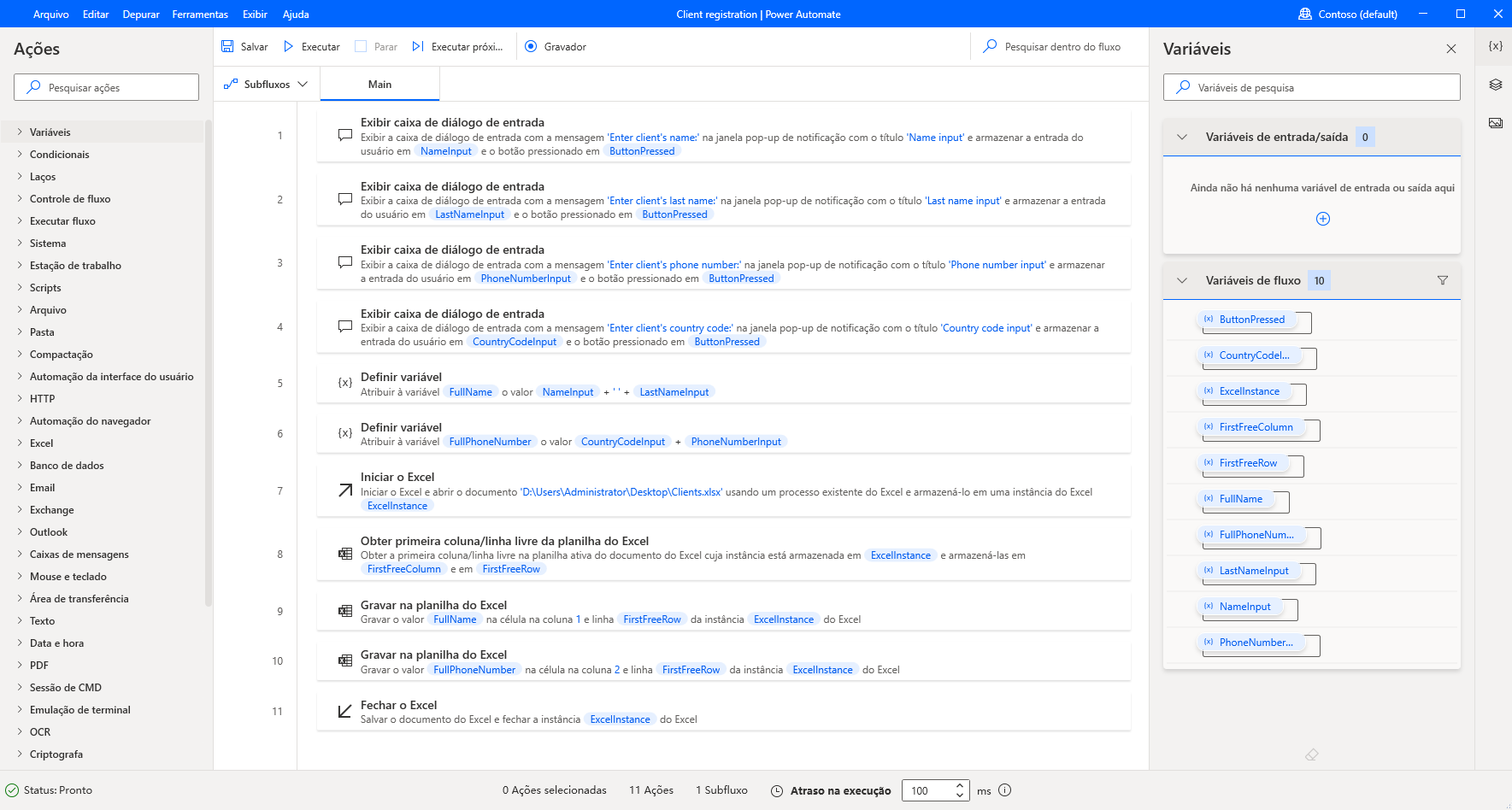Image resolution: width=1512 pixels, height=810 pixels.
Task: Click the Contoso environment icon
Action: click(x=1305, y=15)
